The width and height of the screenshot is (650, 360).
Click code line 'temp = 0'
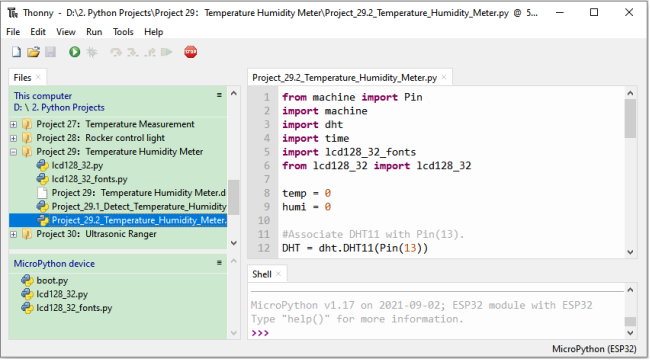(x=306, y=193)
